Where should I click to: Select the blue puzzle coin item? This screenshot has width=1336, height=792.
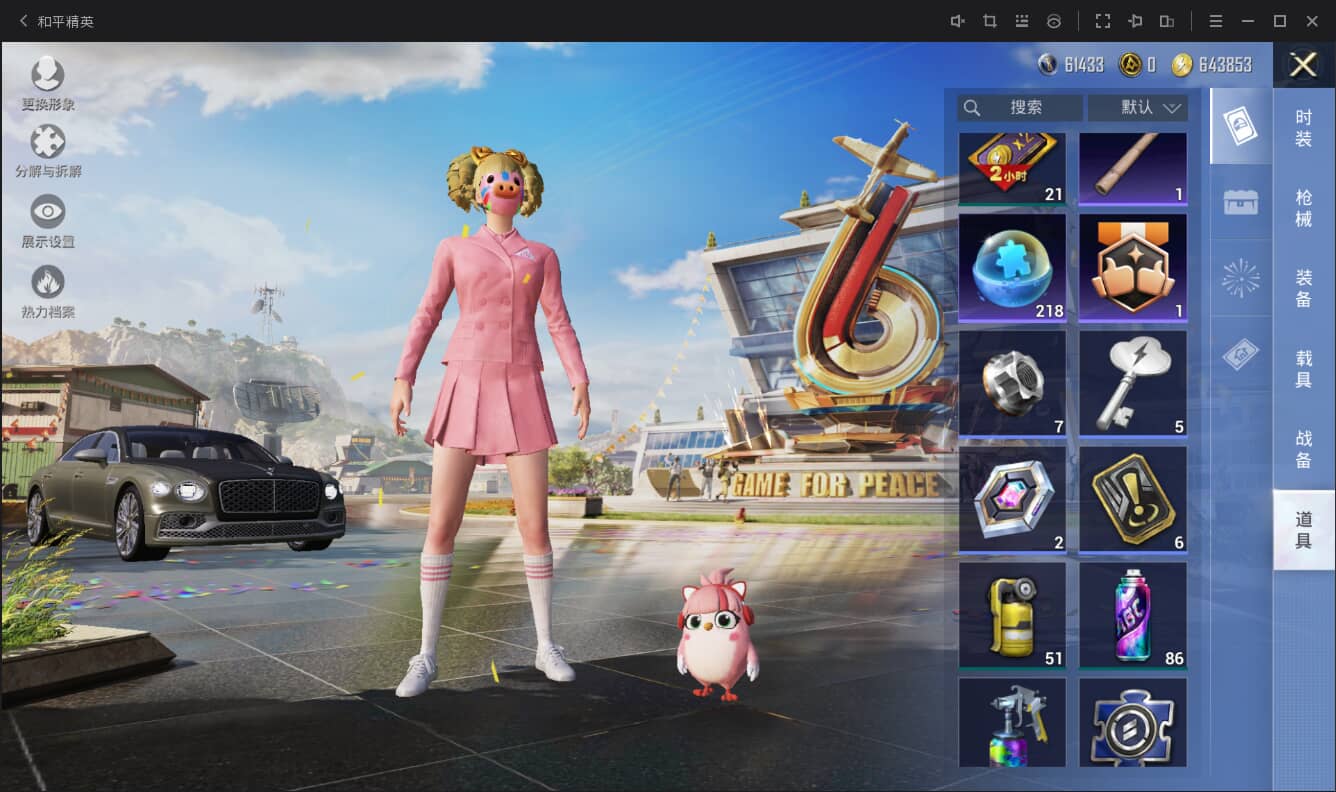point(1133,723)
